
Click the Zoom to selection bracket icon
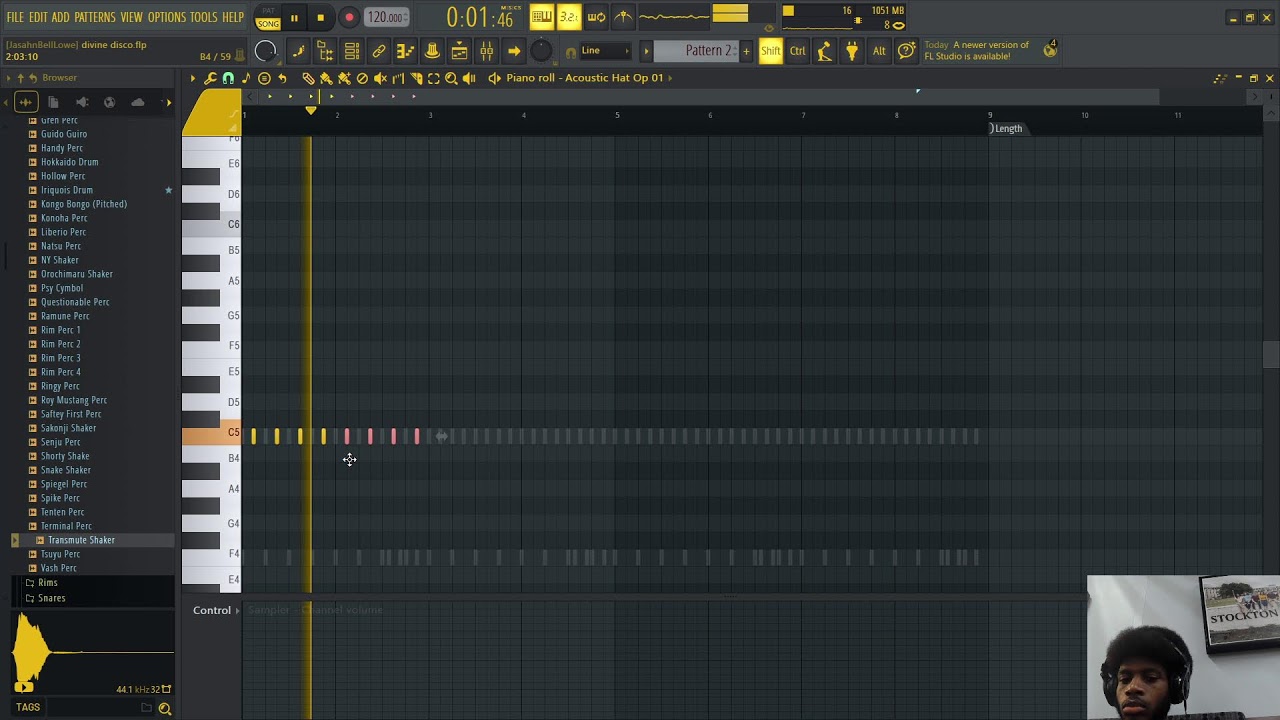click(434, 78)
